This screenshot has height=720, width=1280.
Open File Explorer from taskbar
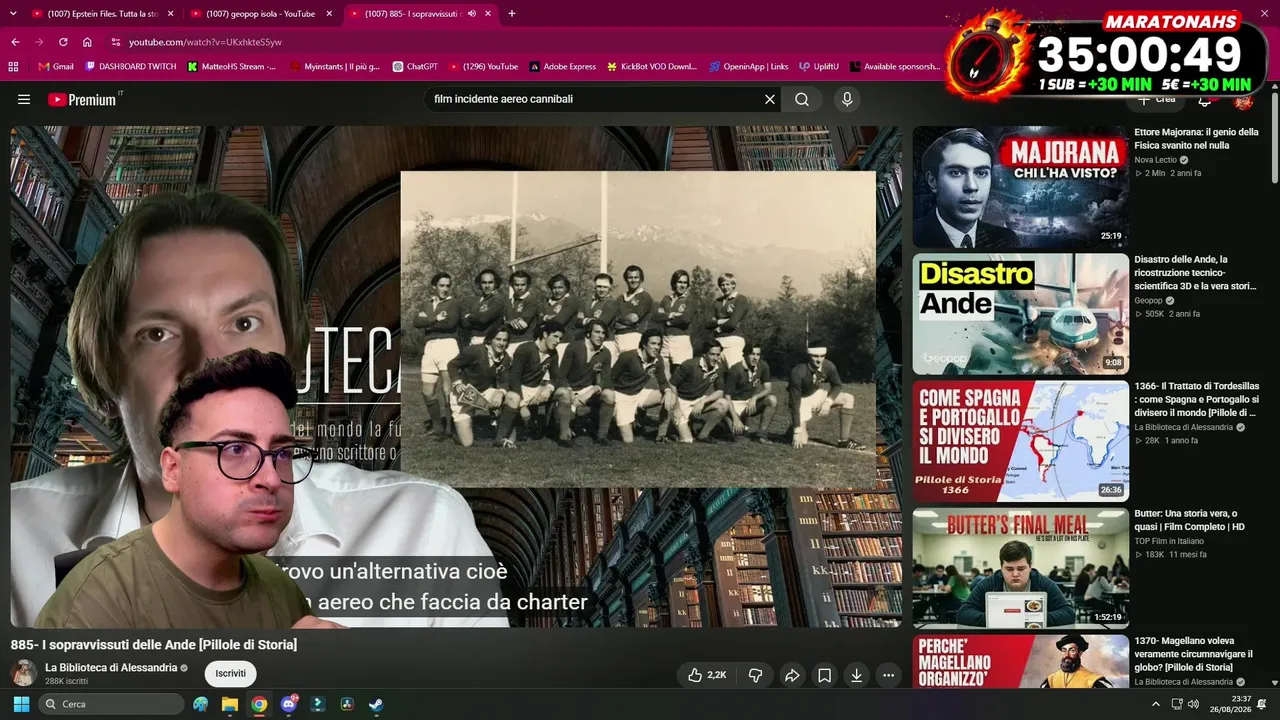pos(230,704)
